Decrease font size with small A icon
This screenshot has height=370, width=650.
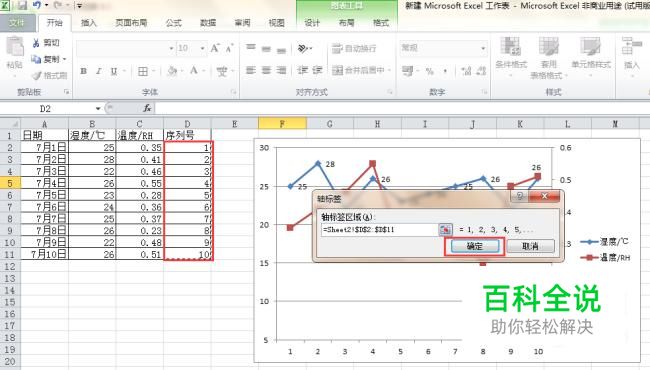click(229, 48)
